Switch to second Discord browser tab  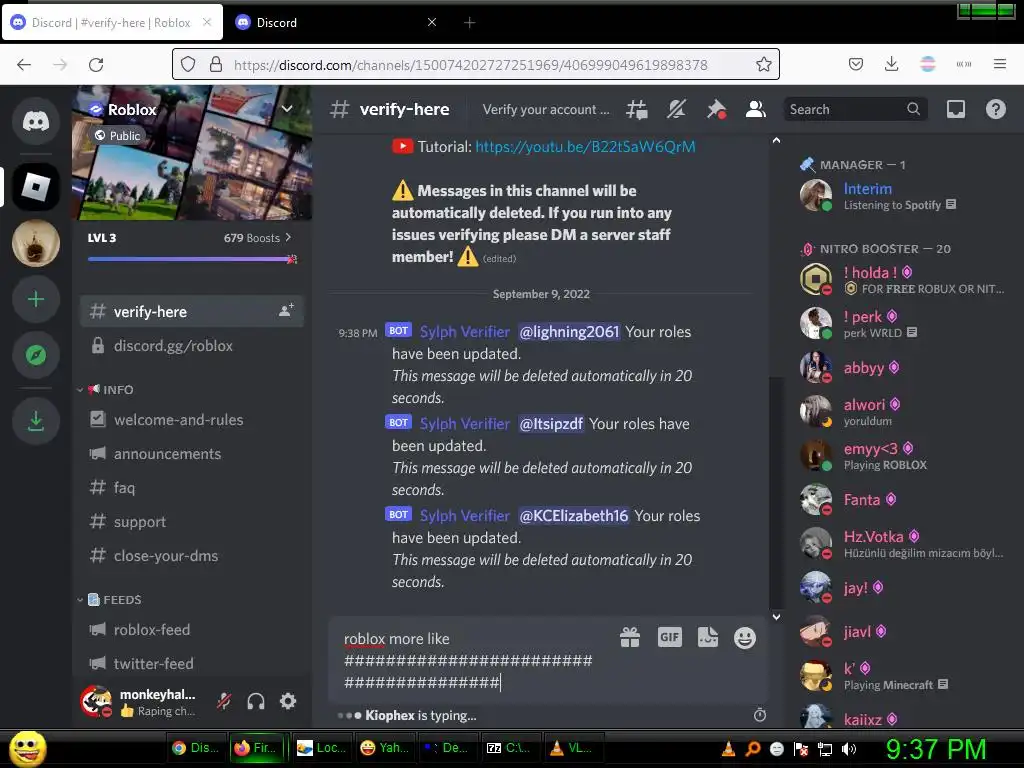point(335,23)
